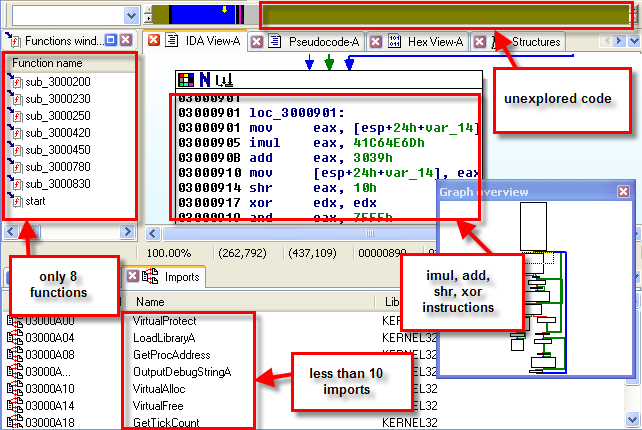Click the import icon beside address 03000A00

[x=14, y=322]
